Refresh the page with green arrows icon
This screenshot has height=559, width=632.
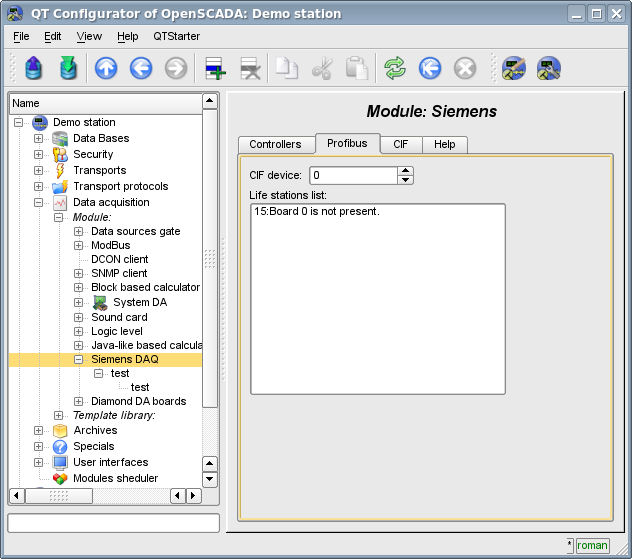pos(396,68)
